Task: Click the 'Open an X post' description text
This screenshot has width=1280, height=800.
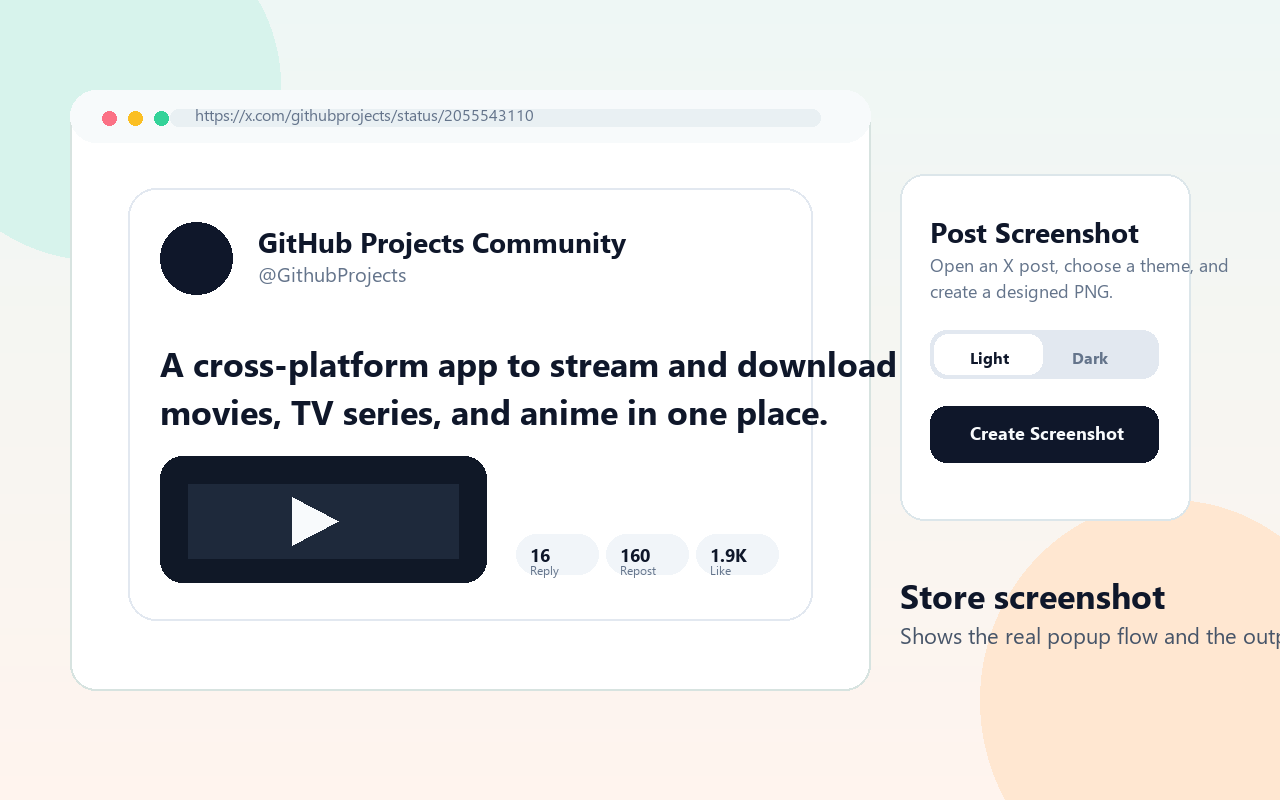Action: coord(1079,279)
